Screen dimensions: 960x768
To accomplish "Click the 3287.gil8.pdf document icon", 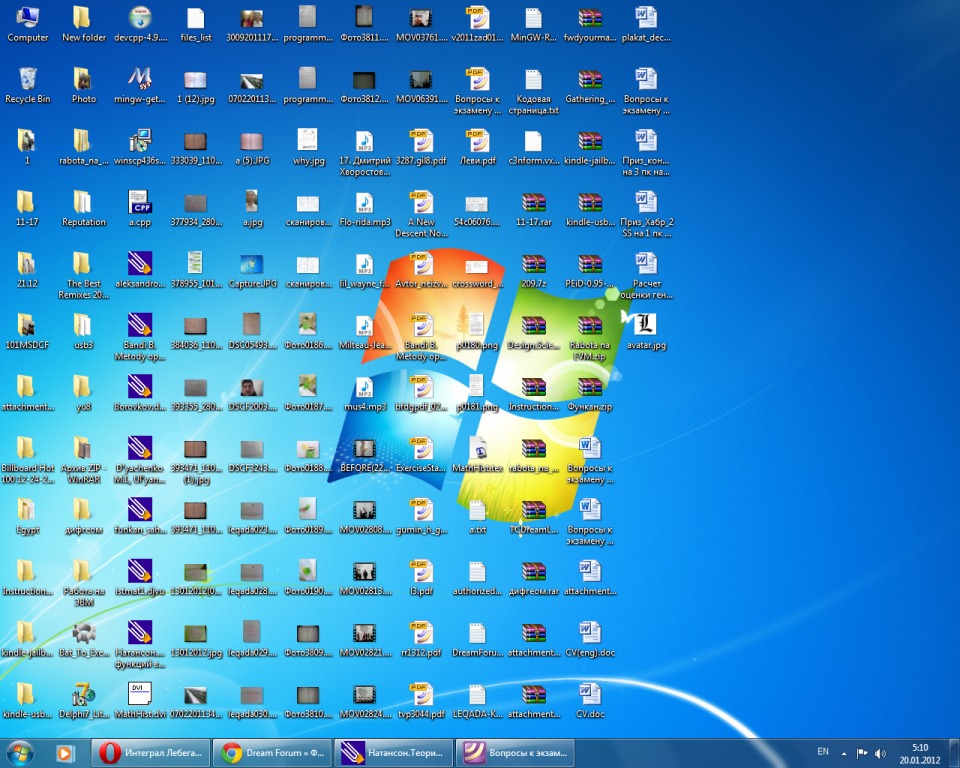I will [x=421, y=148].
